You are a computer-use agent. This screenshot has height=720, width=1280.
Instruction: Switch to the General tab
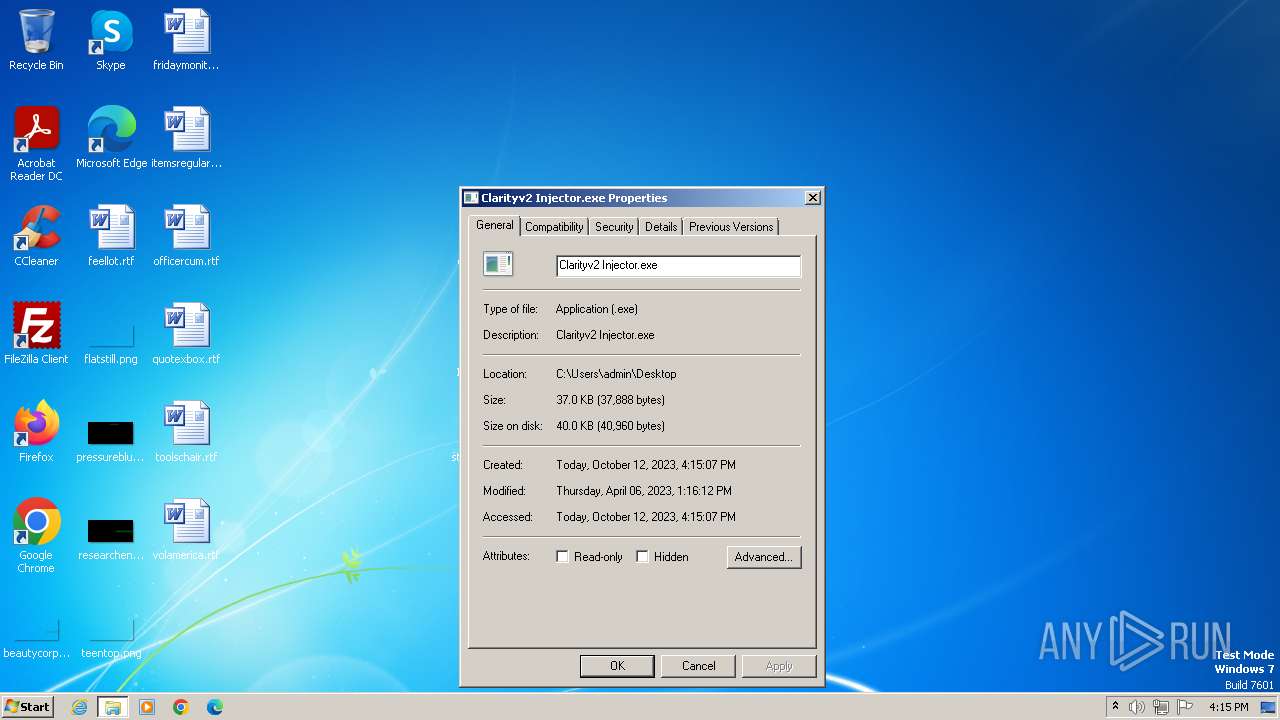495,226
